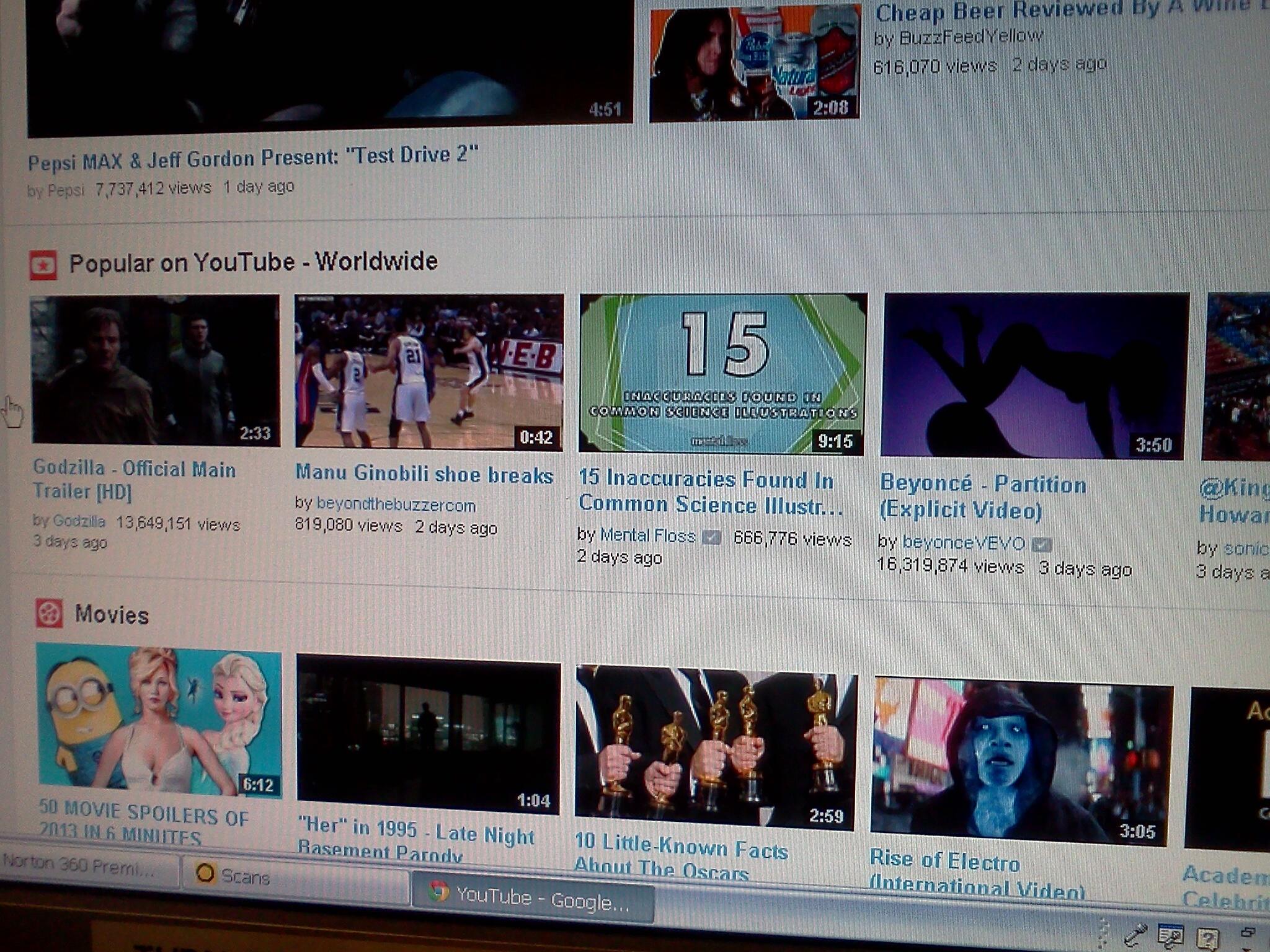Click the "616,070 views" text under Cheap Beer
This screenshot has width=1270, height=952.
pos(935,66)
